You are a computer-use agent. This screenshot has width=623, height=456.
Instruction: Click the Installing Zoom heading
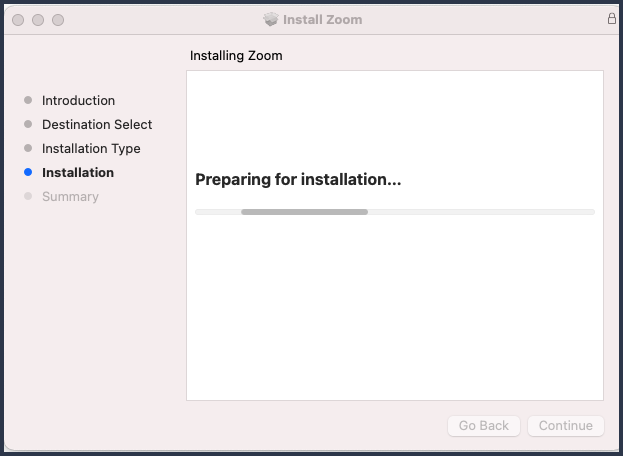(236, 56)
